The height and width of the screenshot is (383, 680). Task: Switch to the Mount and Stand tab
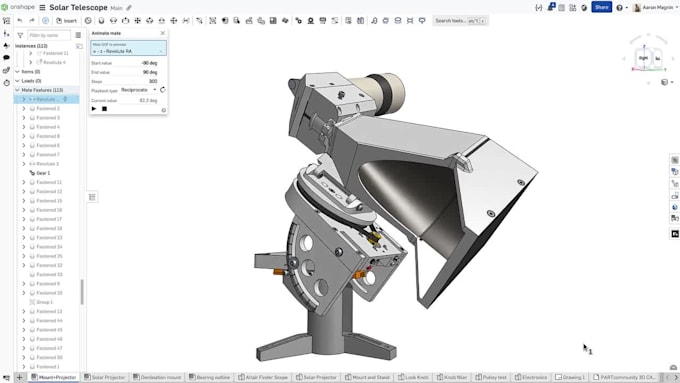tap(367, 377)
